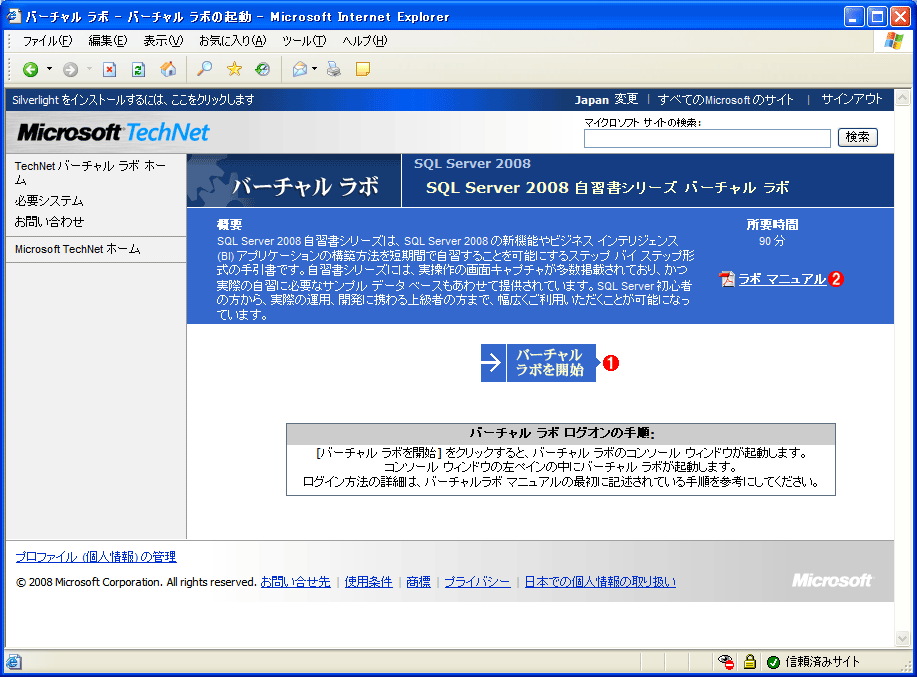Image resolution: width=917 pixels, height=677 pixels.
Task: Open the 使用条件 footer link
Action: pyautogui.click(x=368, y=582)
